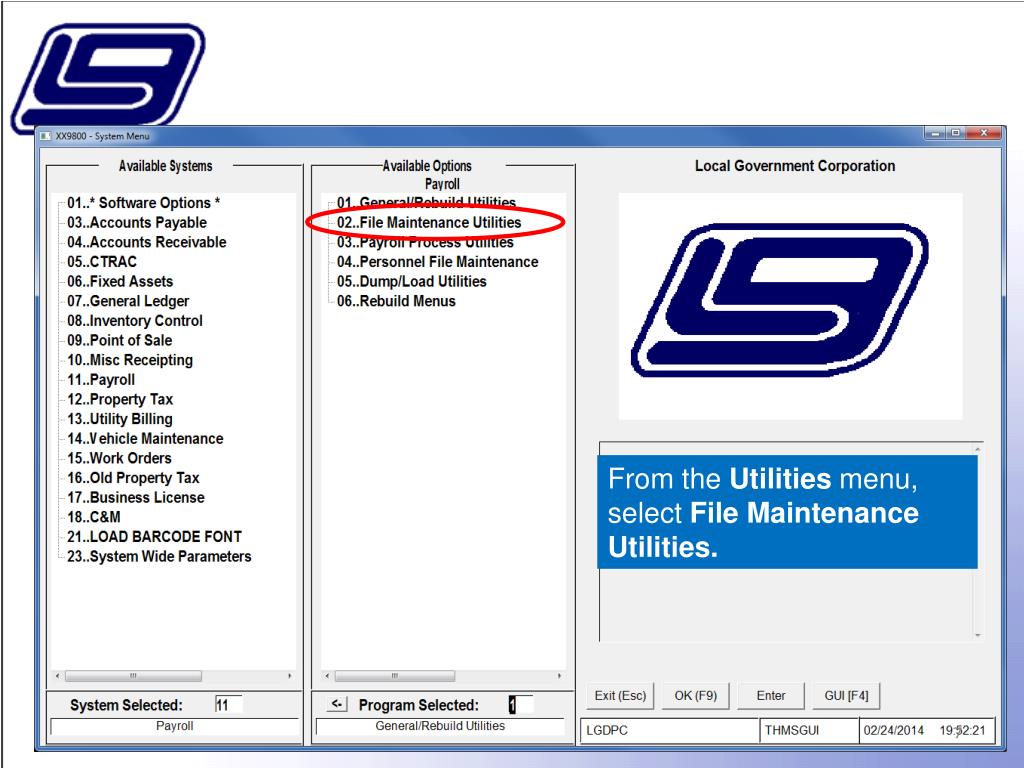Click the Exit (Esc) button

(x=620, y=696)
